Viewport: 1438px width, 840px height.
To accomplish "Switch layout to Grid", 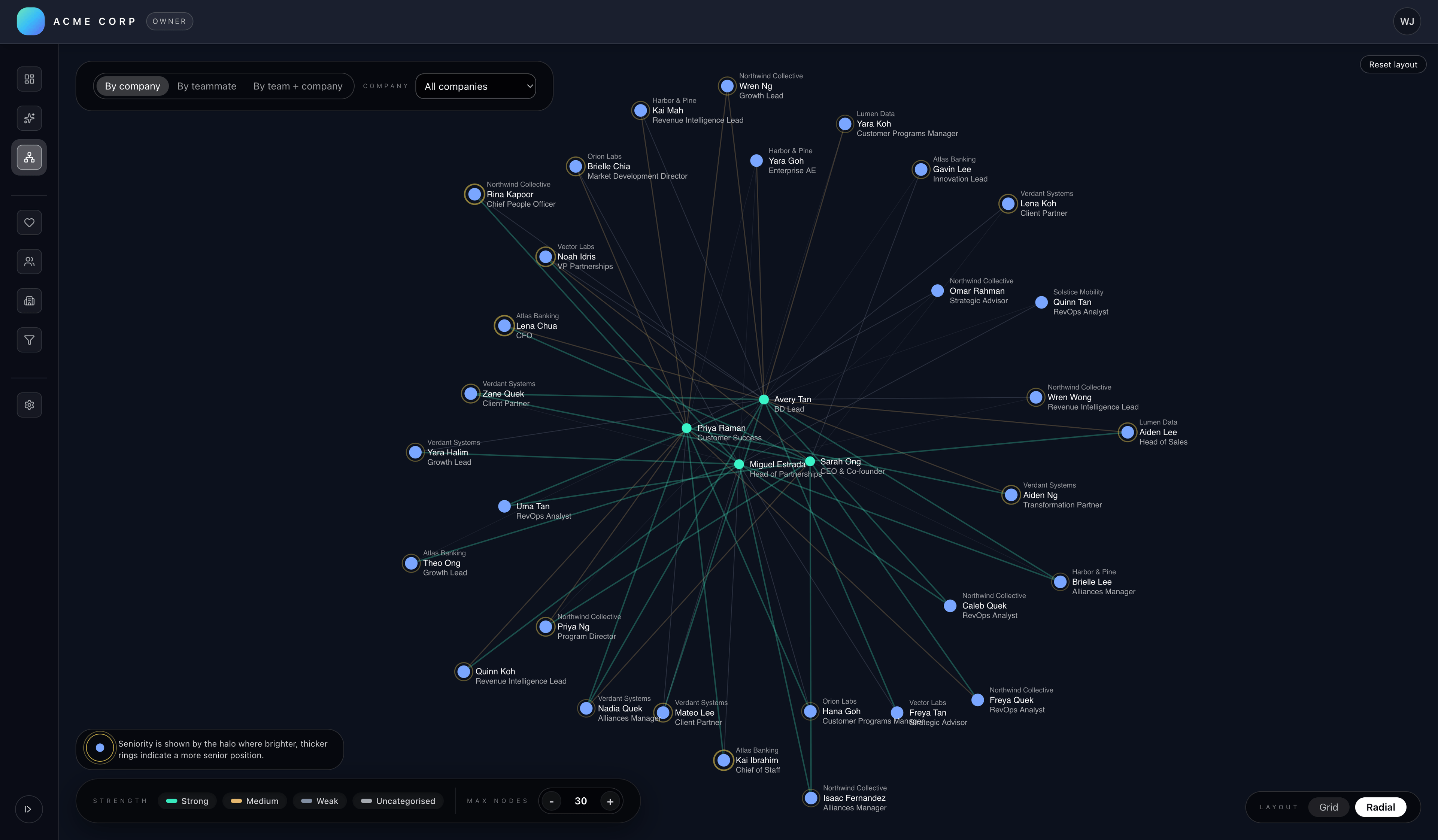I will coord(1329,807).
